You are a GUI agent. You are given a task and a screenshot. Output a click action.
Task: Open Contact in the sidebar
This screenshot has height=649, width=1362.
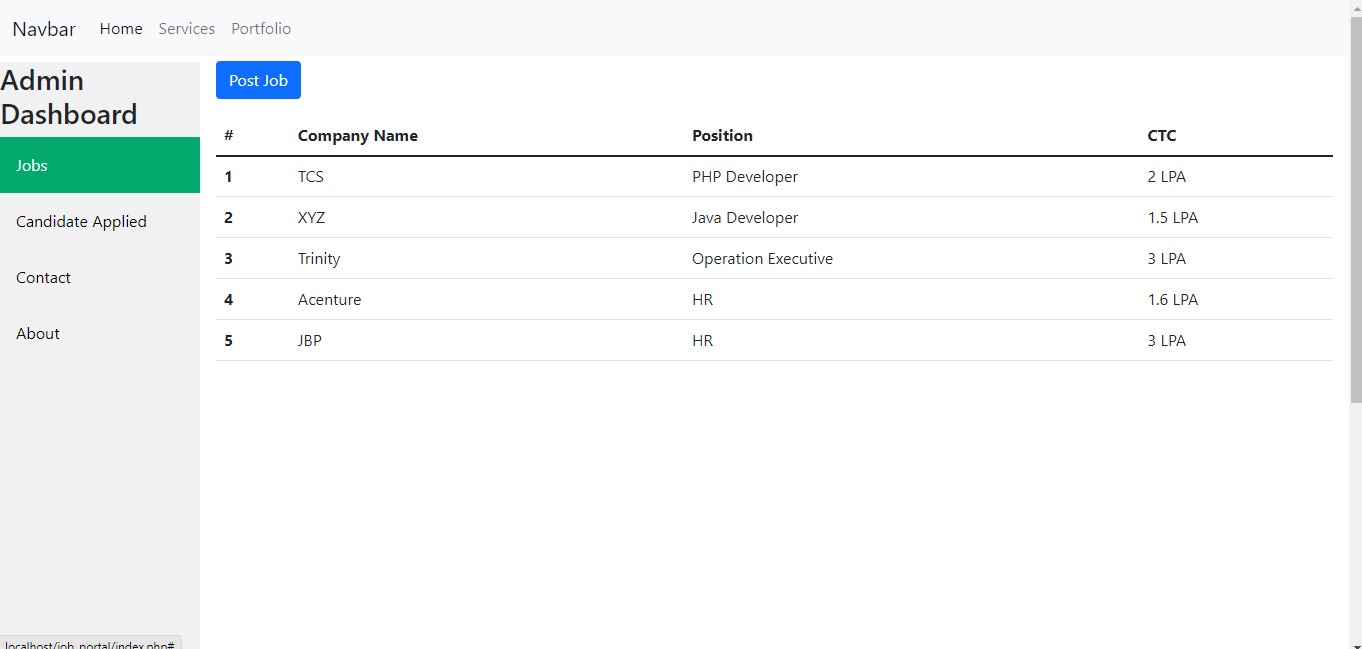tap(100, 277)
